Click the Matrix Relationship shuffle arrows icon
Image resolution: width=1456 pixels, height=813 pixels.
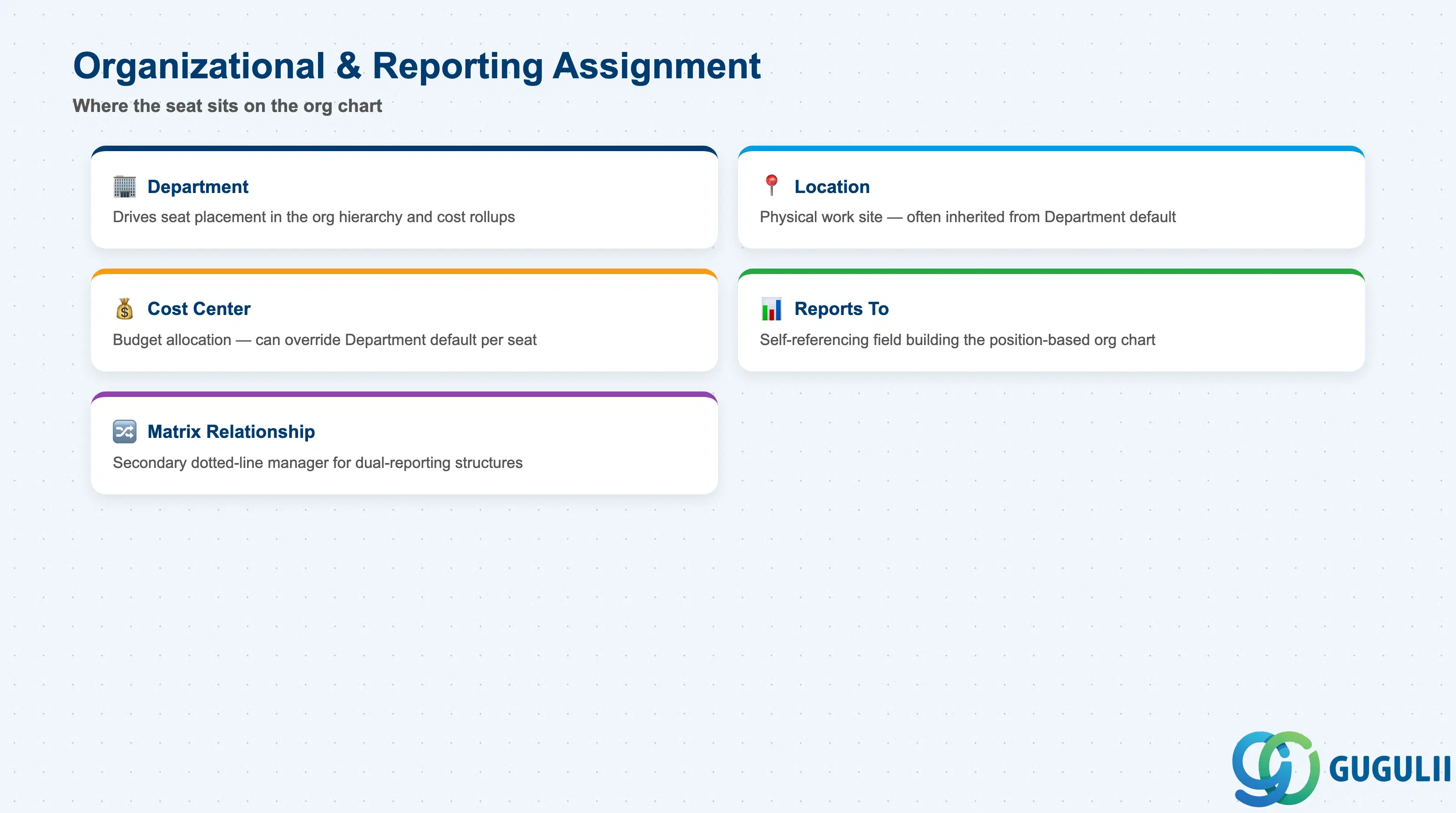pos(124,432)
